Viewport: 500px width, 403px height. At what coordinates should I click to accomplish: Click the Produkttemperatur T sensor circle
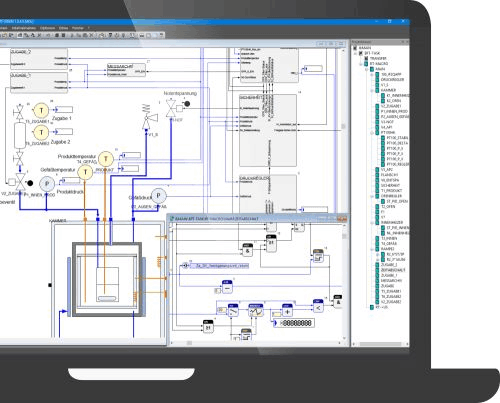click(x=106, y=159)
